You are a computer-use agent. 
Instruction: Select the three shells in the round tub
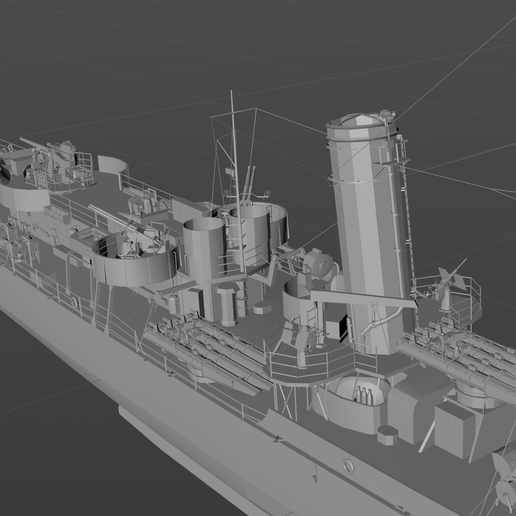coord(364,395)
